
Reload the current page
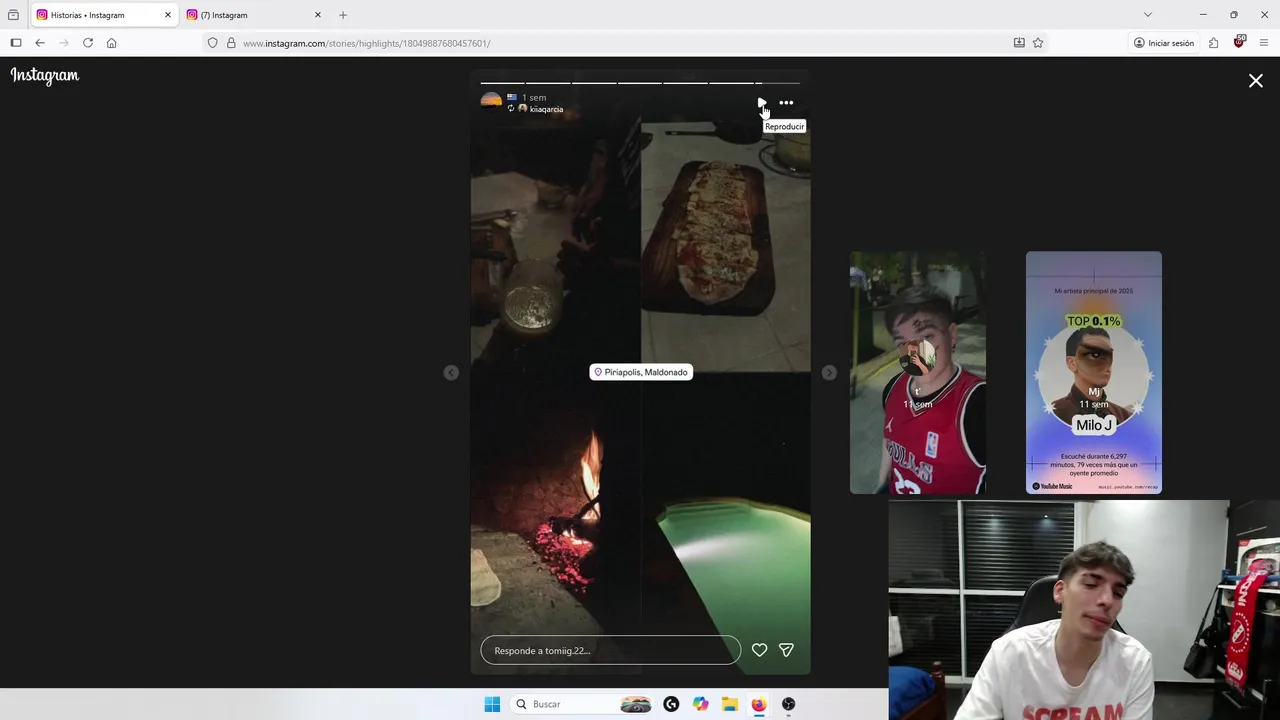(x=88, y=43)
